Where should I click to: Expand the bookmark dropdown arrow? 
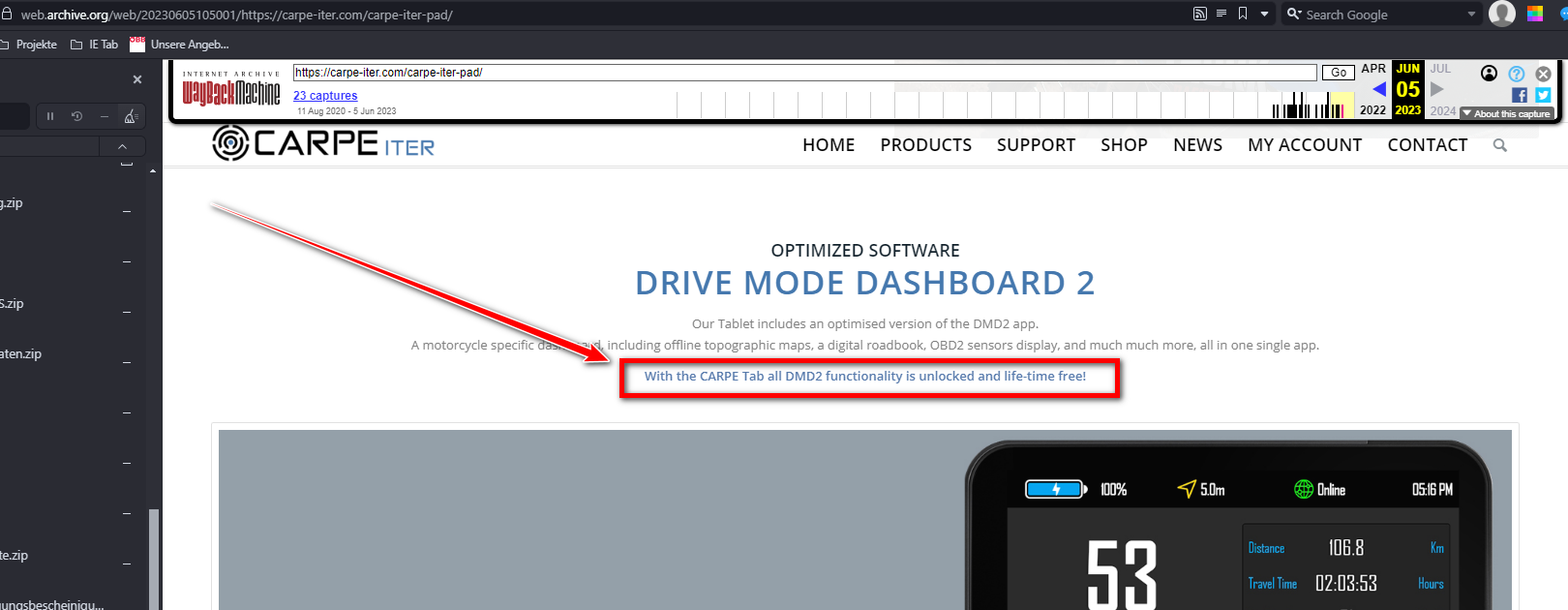[1264, 14]
